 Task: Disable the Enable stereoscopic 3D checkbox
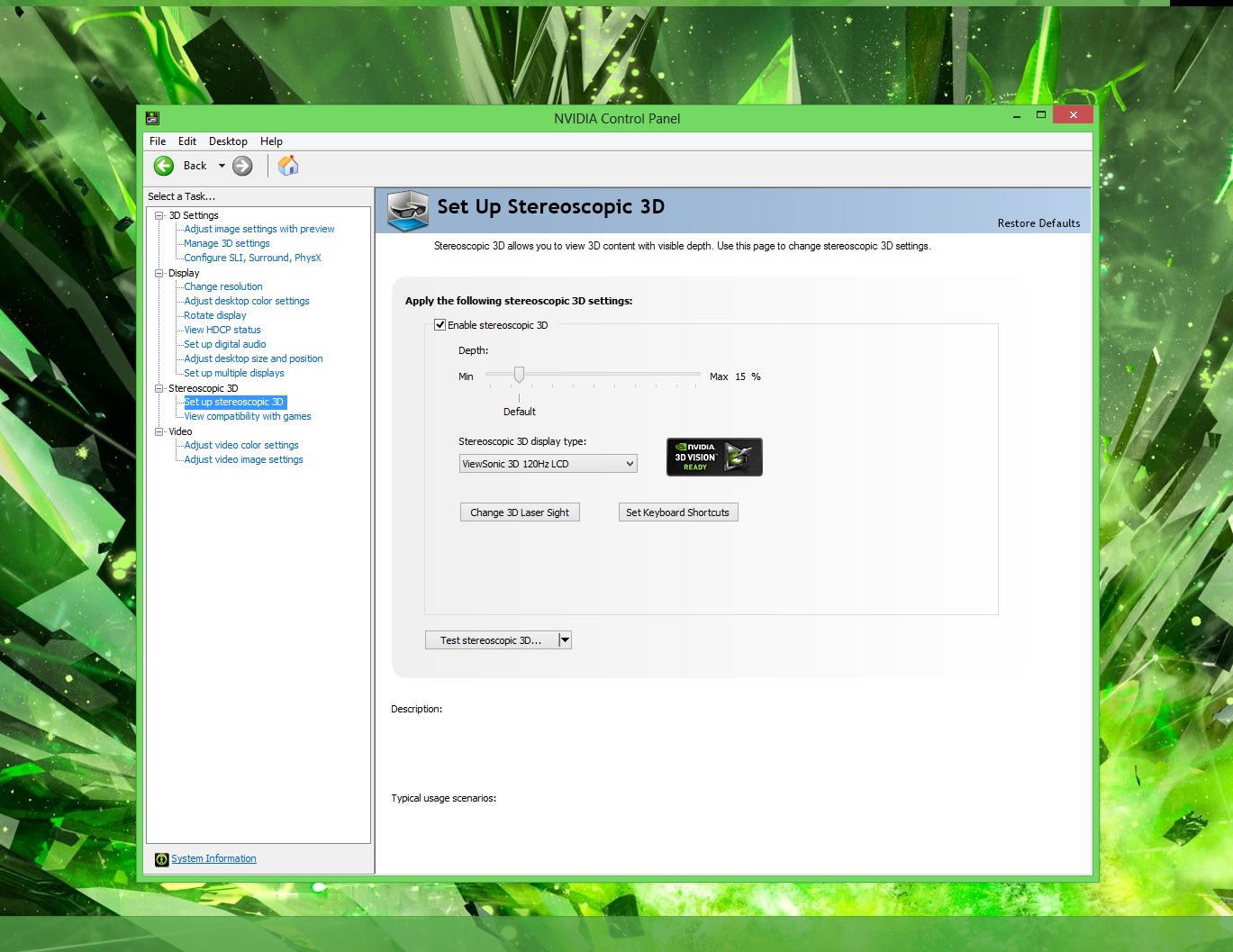point(440,325)
